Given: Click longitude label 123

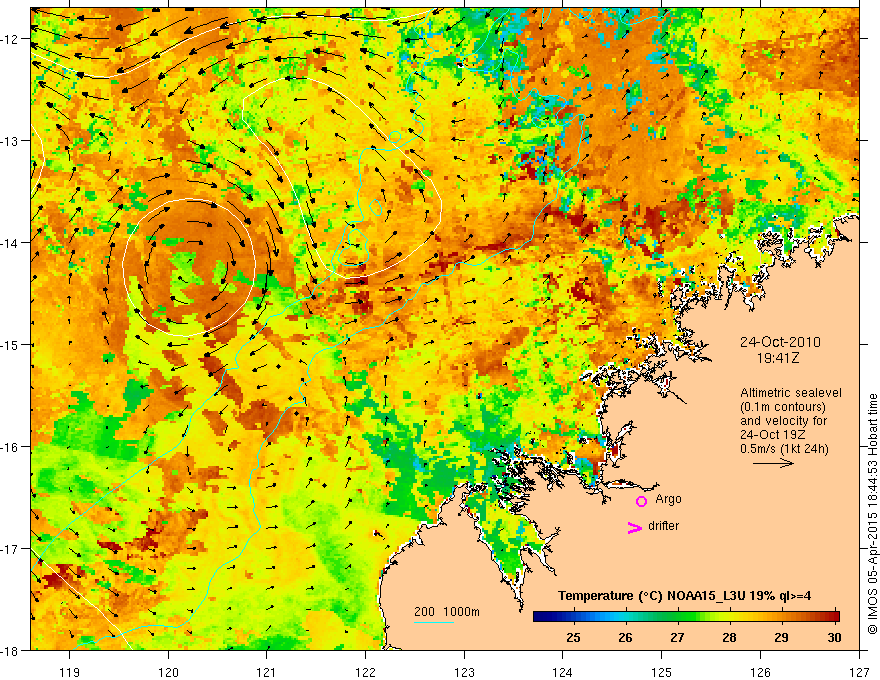Looking at the screenshot, I should [464, 672].
